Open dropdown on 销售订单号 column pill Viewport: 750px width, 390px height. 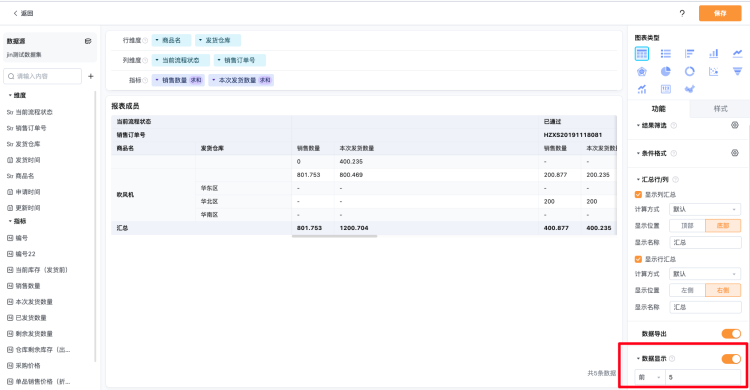(x=219, y=60)
